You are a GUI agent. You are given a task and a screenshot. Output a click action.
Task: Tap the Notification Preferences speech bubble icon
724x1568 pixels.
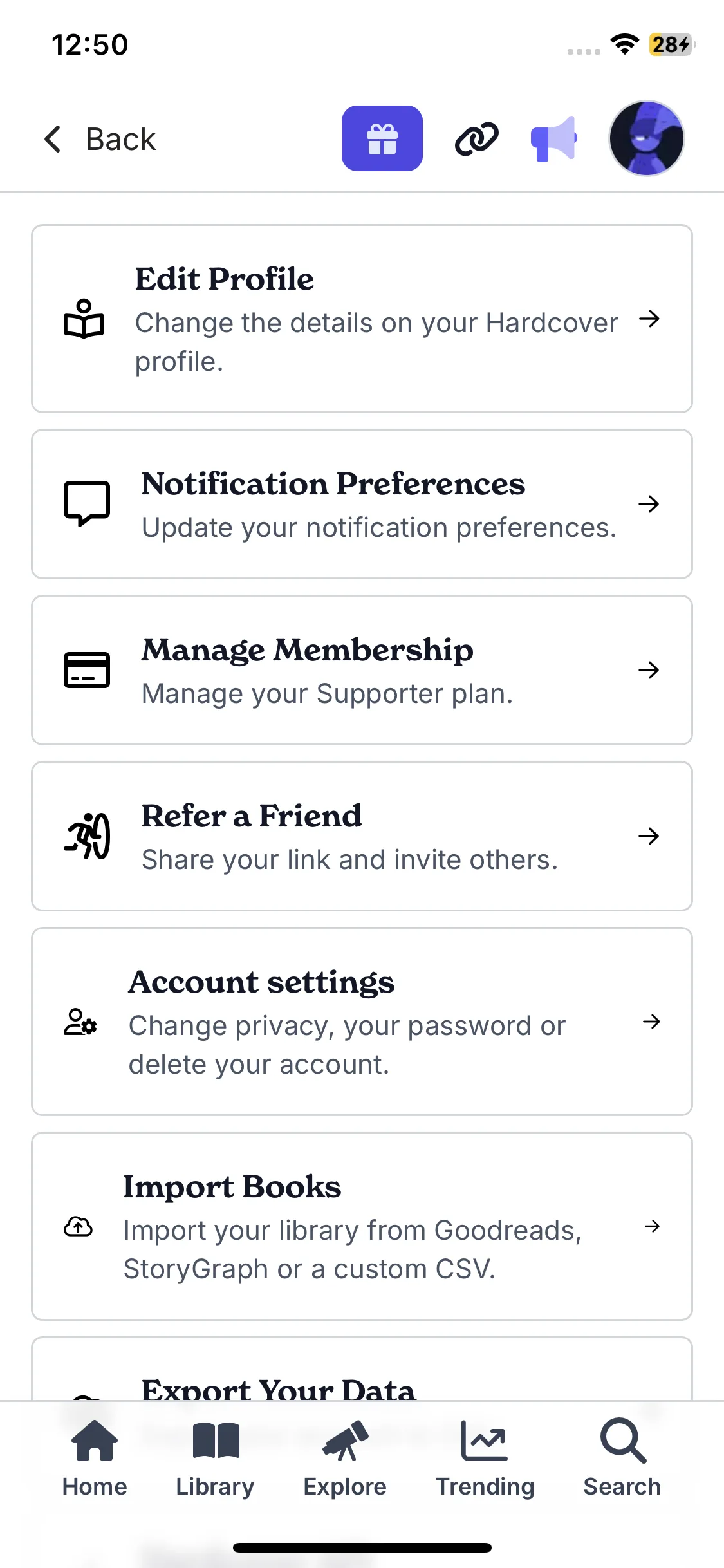point(87,503)
